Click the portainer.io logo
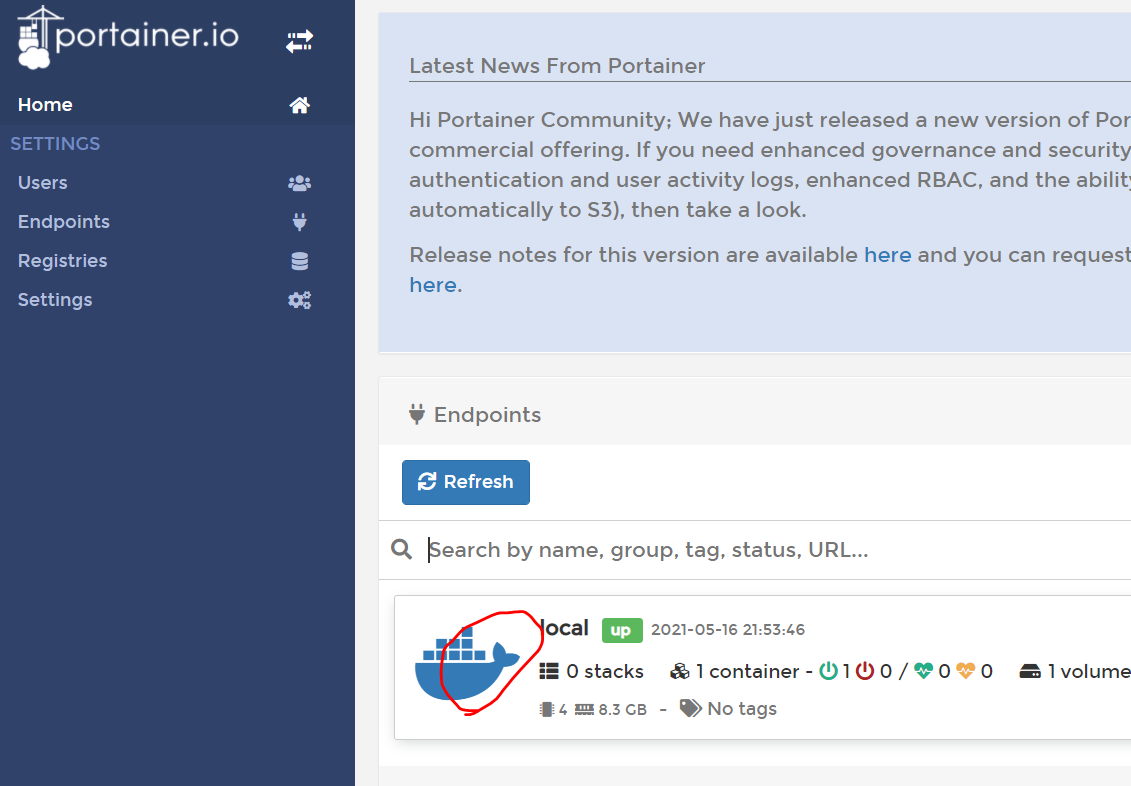The width and height of the screenshot is (1131, 786). point(128,37)
